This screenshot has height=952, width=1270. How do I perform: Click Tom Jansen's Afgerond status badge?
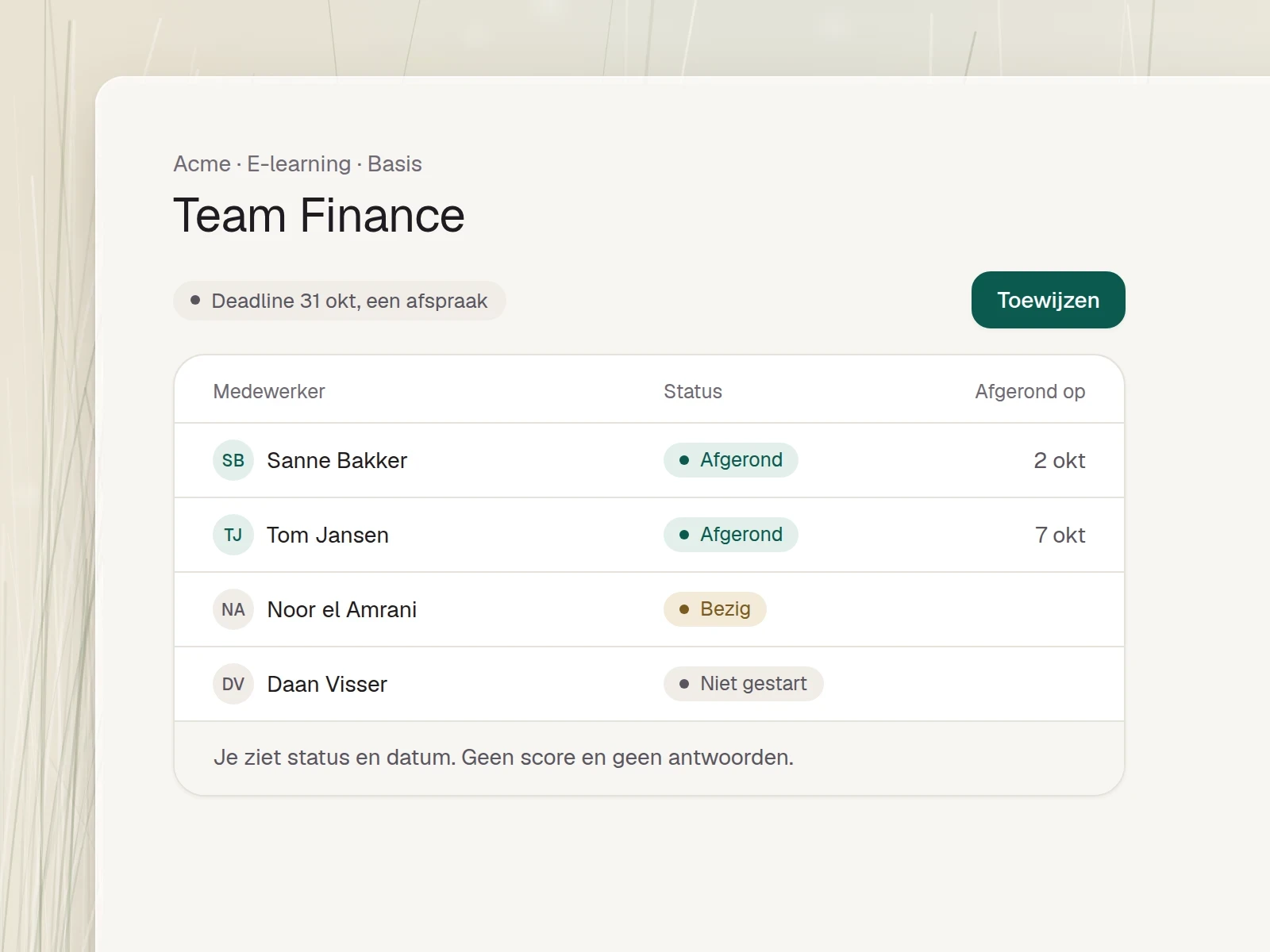point(731,535)
